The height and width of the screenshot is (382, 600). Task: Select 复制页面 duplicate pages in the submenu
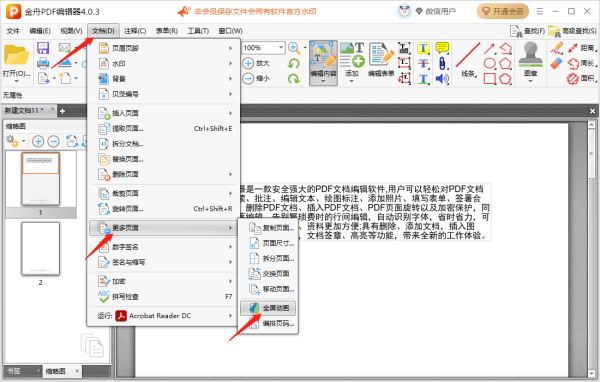268,228
